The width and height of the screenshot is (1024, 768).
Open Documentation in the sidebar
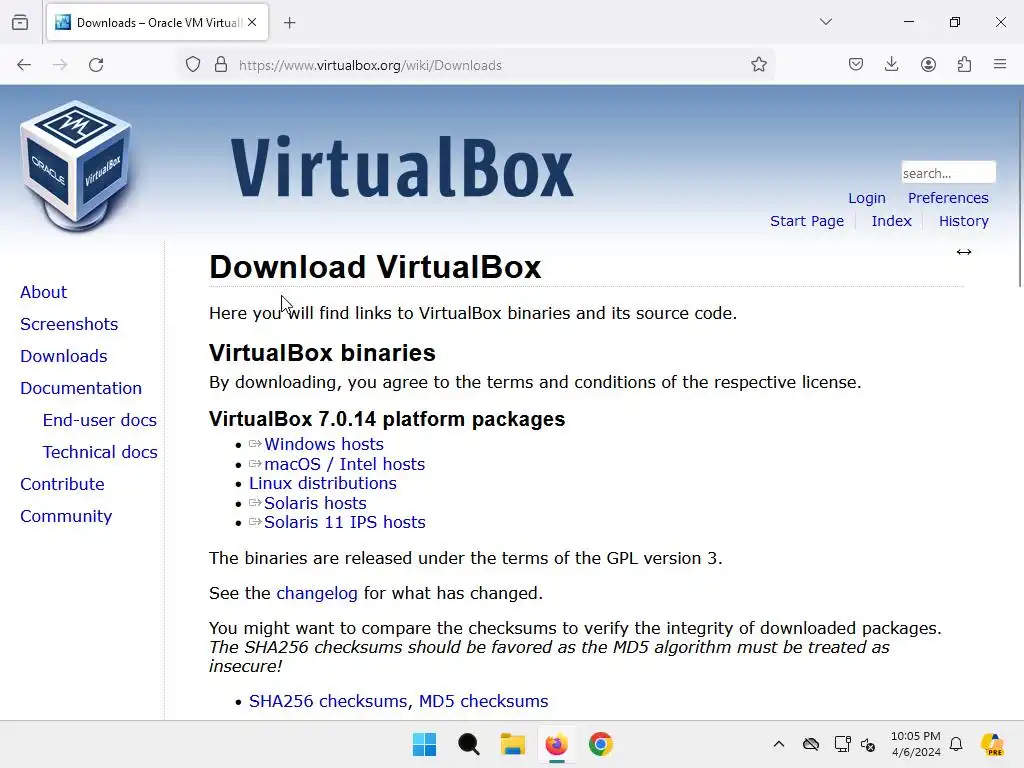pyautogui.click(x=80, y=388)
